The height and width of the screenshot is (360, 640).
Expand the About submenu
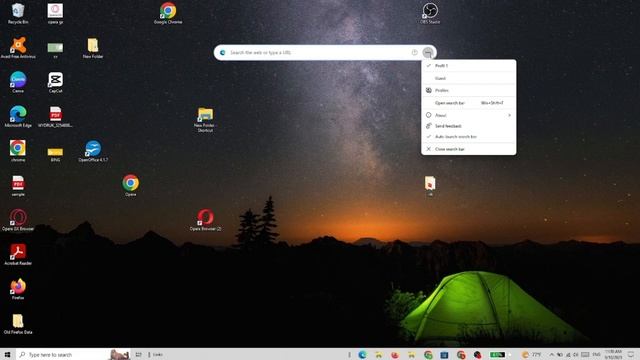pyautogui.click(x=469, y=115)
